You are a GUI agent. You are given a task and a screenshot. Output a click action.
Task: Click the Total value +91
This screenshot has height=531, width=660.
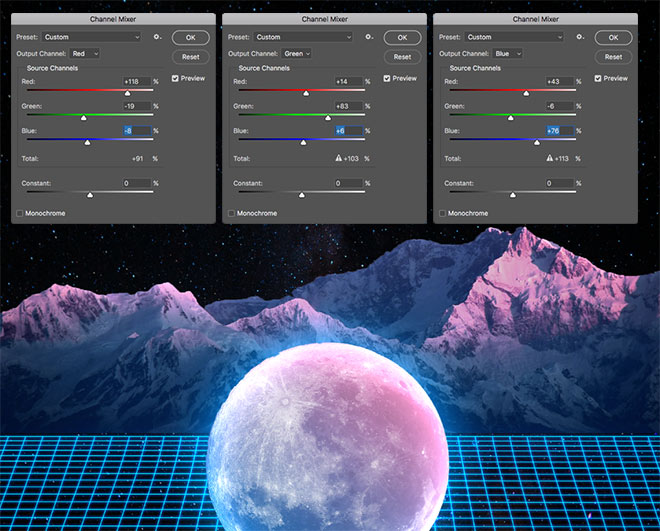(x=138, y=159)
